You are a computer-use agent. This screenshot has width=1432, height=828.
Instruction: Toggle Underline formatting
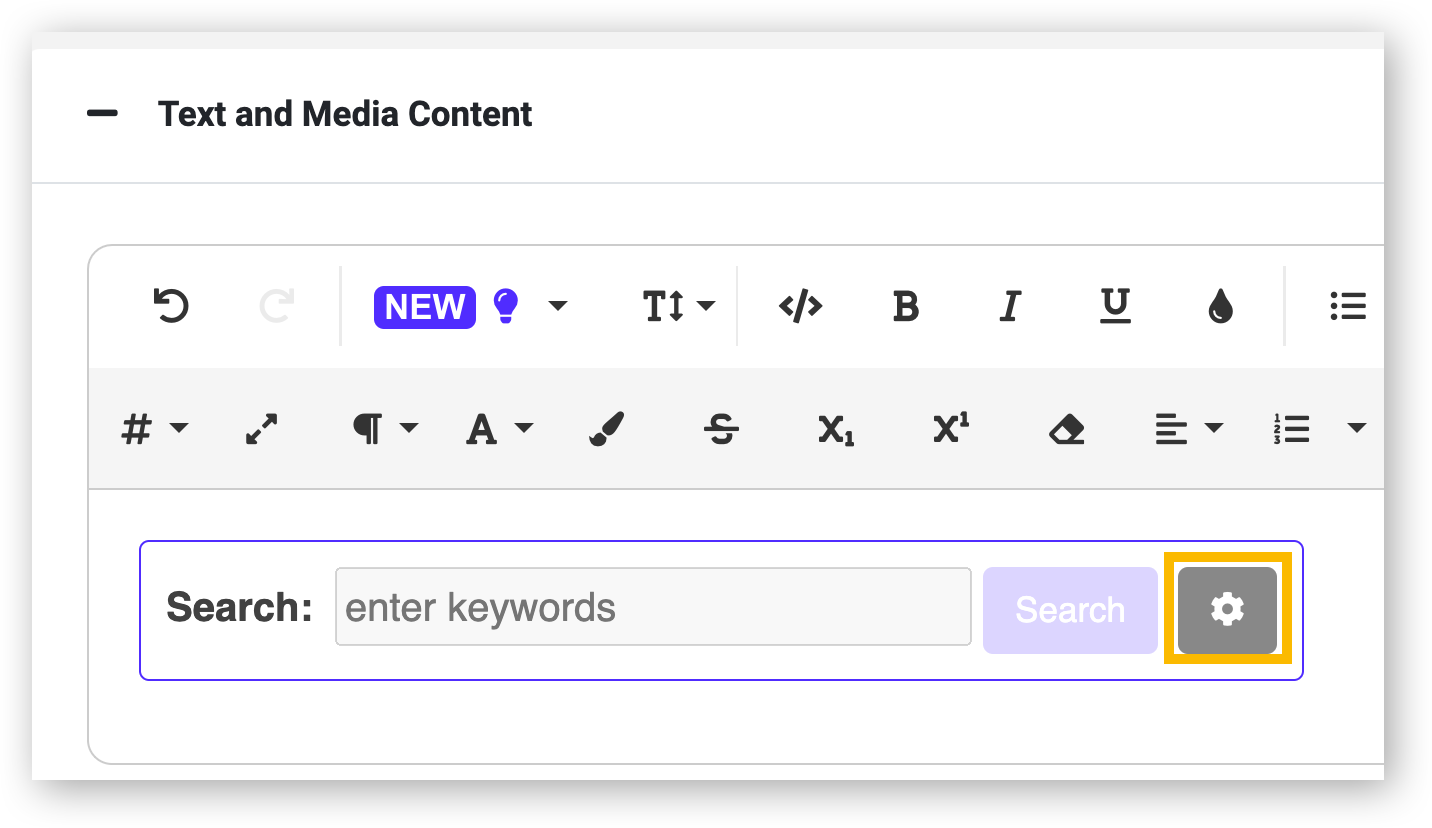(1115, 306)
